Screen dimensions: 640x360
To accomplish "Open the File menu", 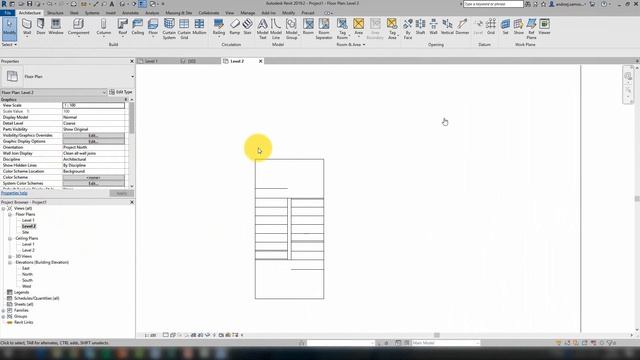I will (x=7, y=13).
